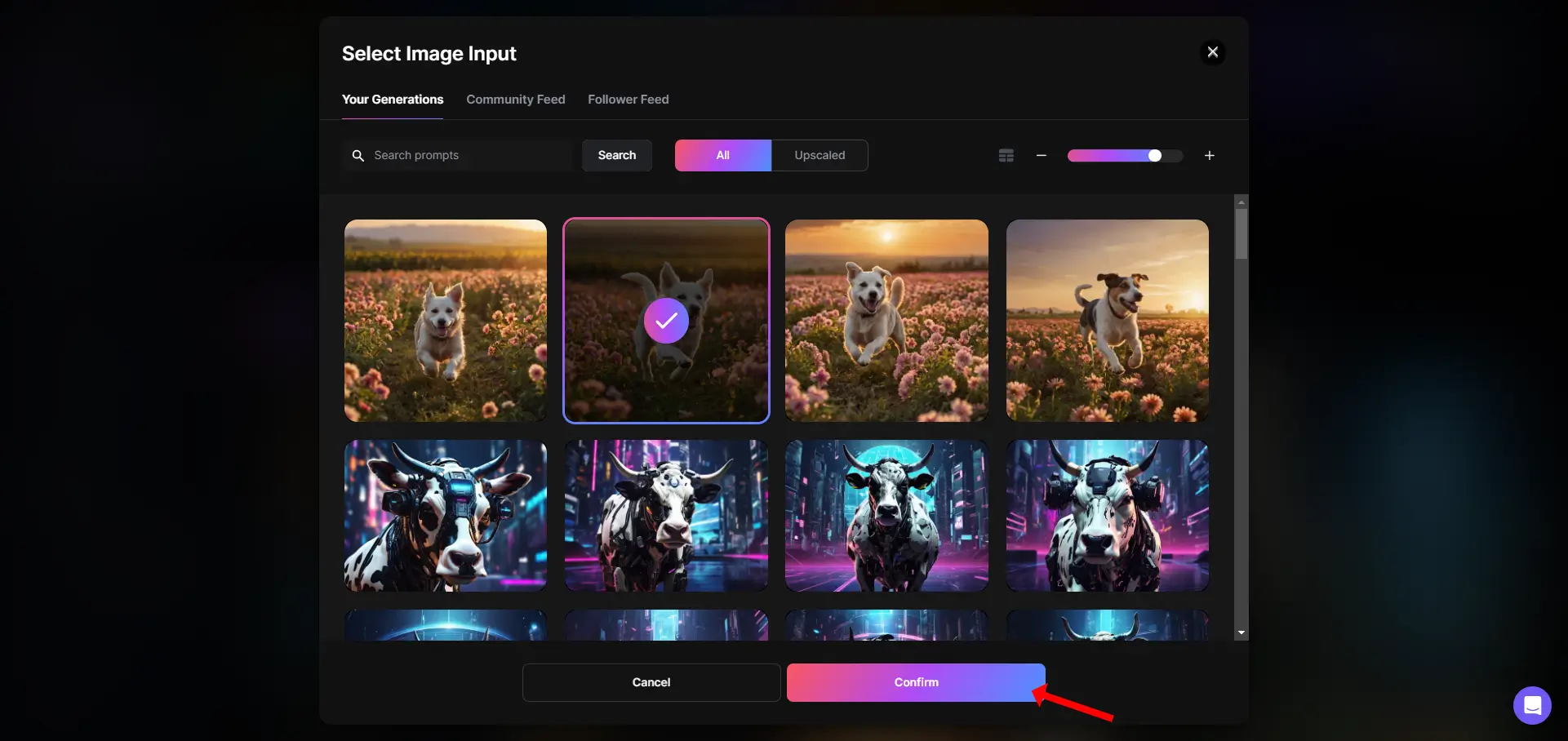
Task: Select first white dog in flowers image
Action: tap(446, 321)
